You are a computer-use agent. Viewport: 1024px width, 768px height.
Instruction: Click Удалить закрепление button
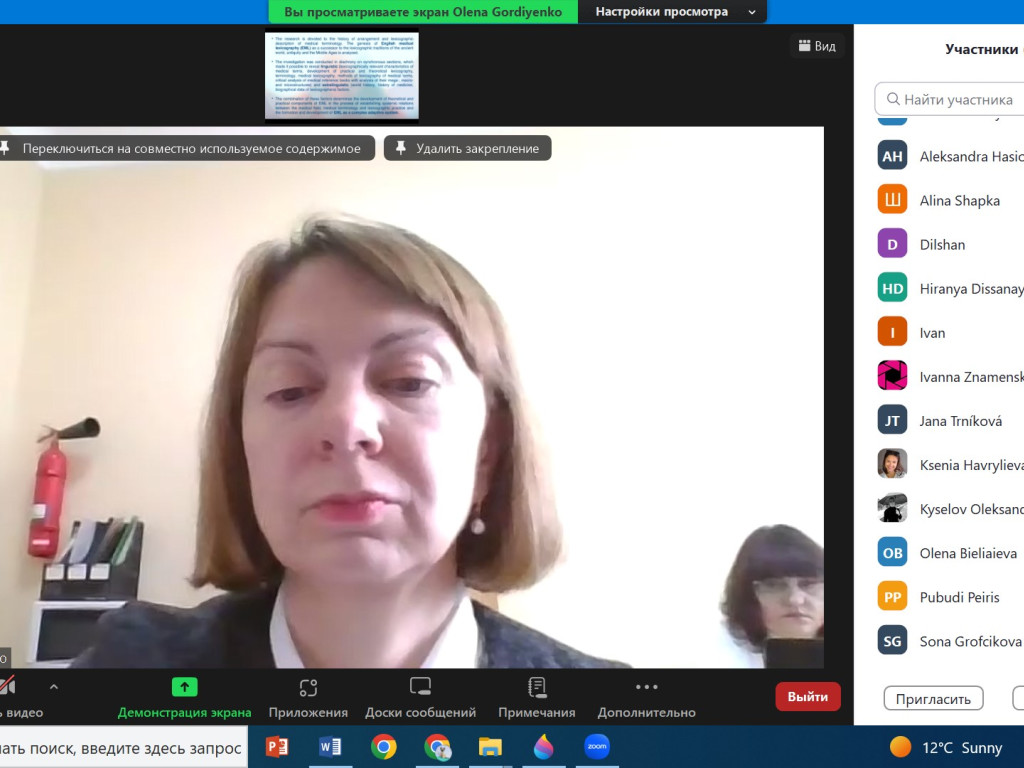[468, 148]
